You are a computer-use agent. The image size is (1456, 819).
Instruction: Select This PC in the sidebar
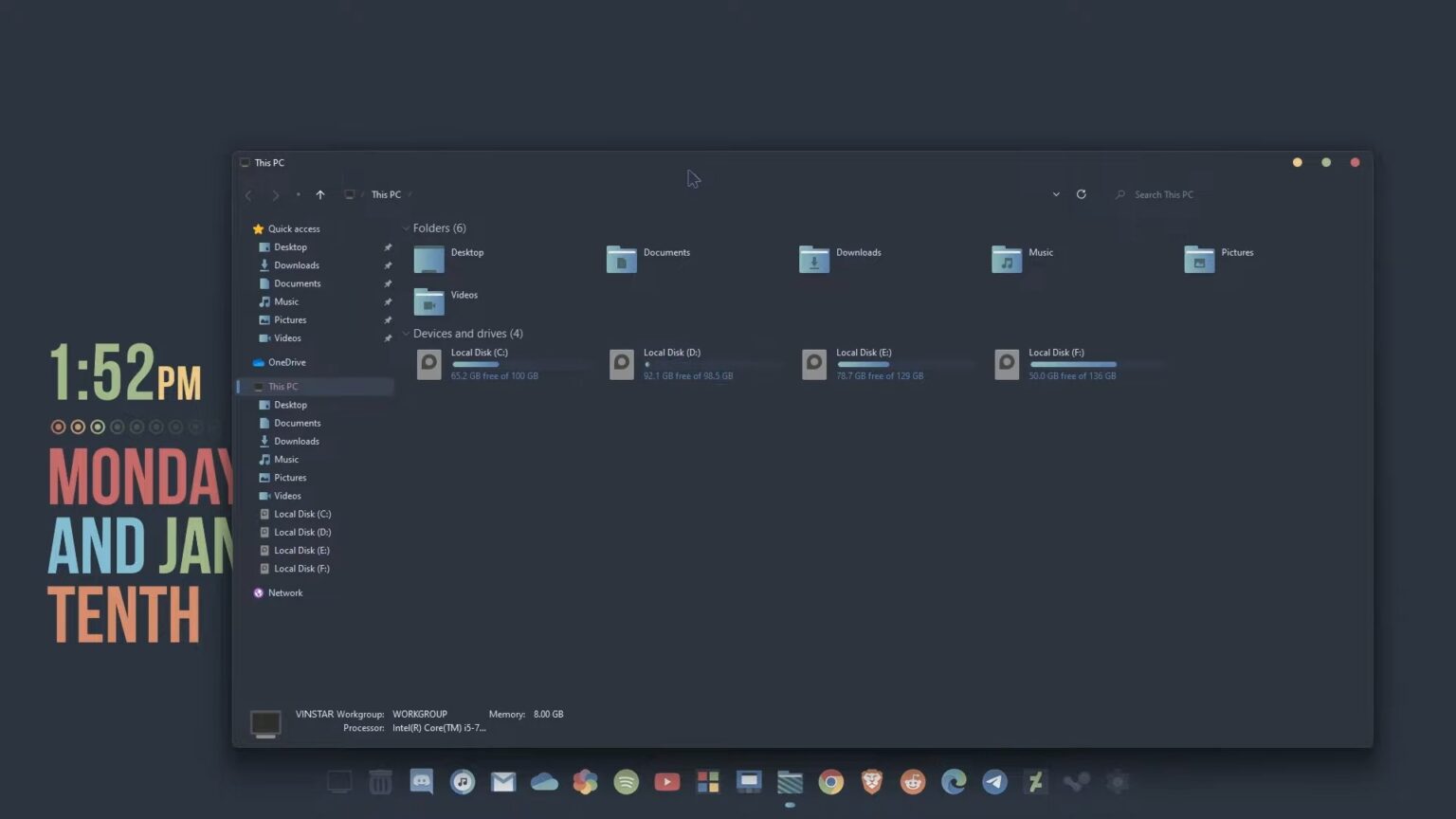click(x=283, y=386)
